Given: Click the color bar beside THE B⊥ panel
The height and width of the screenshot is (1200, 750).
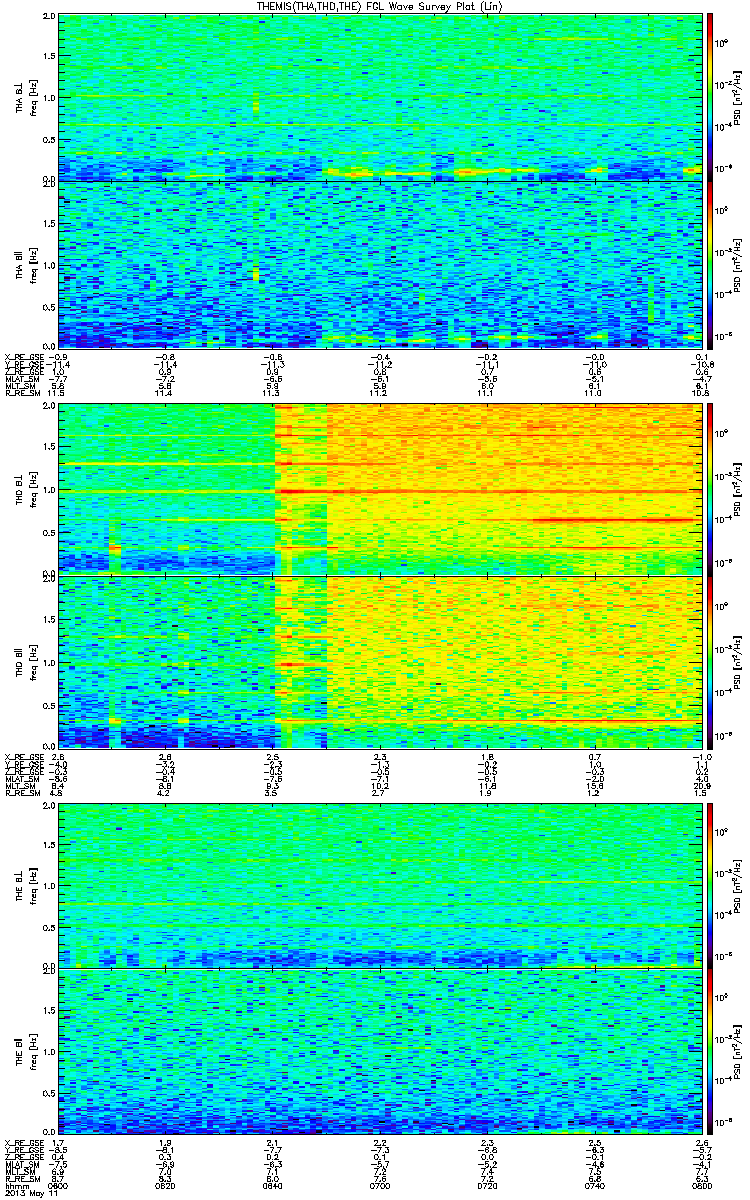Looking at the screenshot, I should coord(710,884).
